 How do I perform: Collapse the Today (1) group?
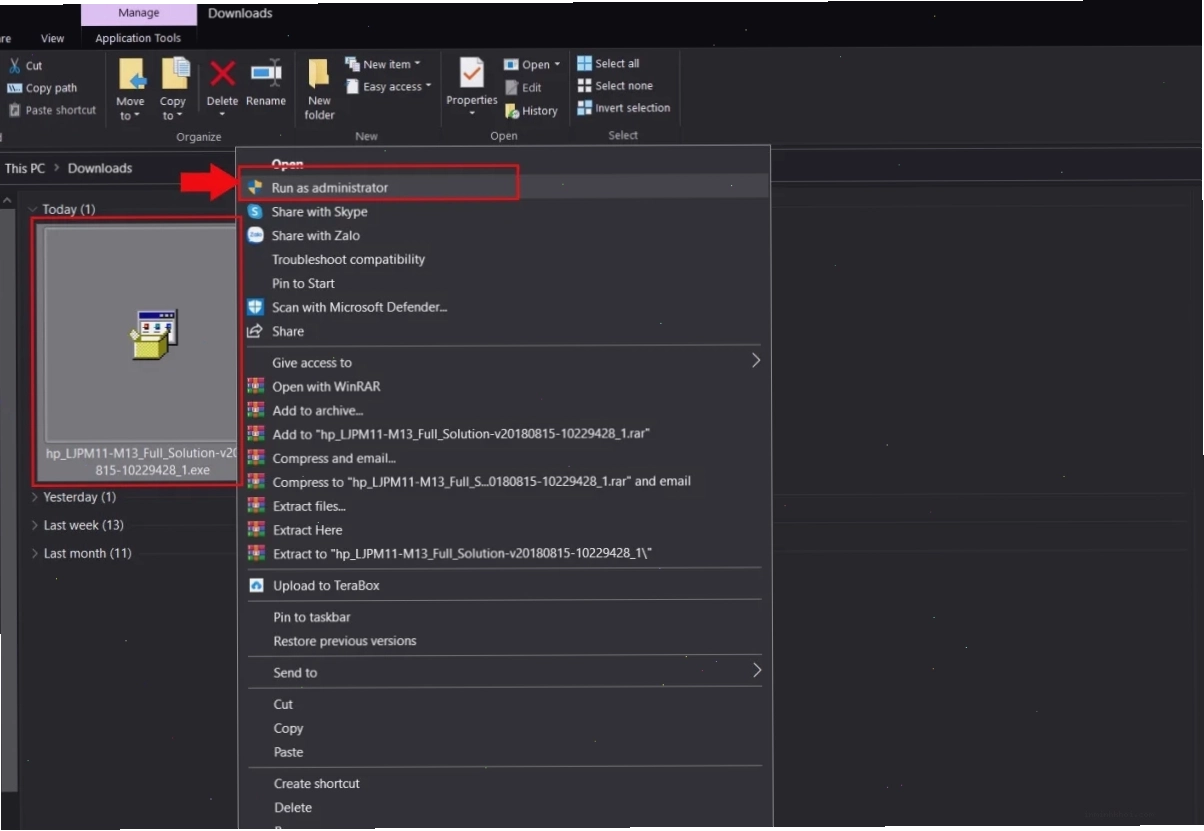point(33,210)
